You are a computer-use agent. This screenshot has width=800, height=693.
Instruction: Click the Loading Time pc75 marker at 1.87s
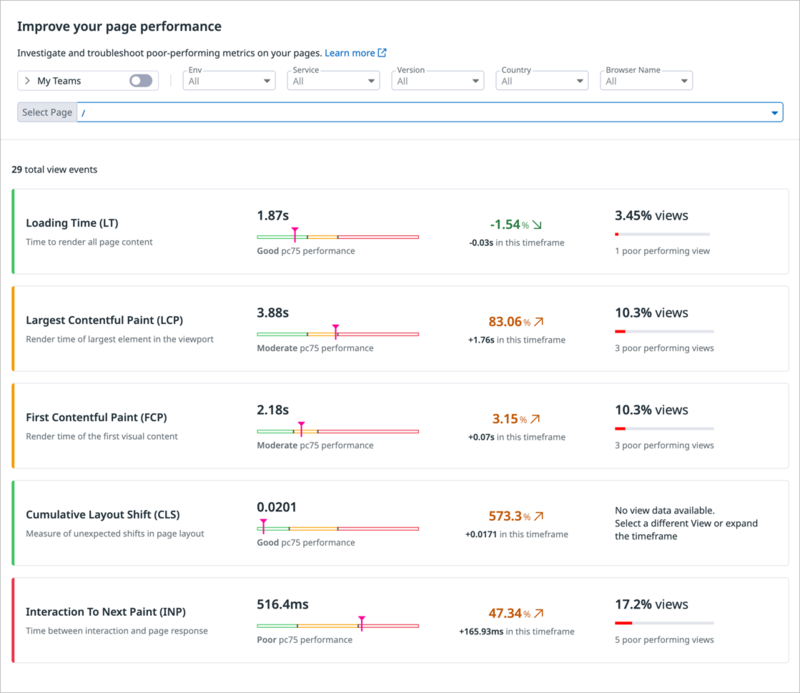point(295,234)
